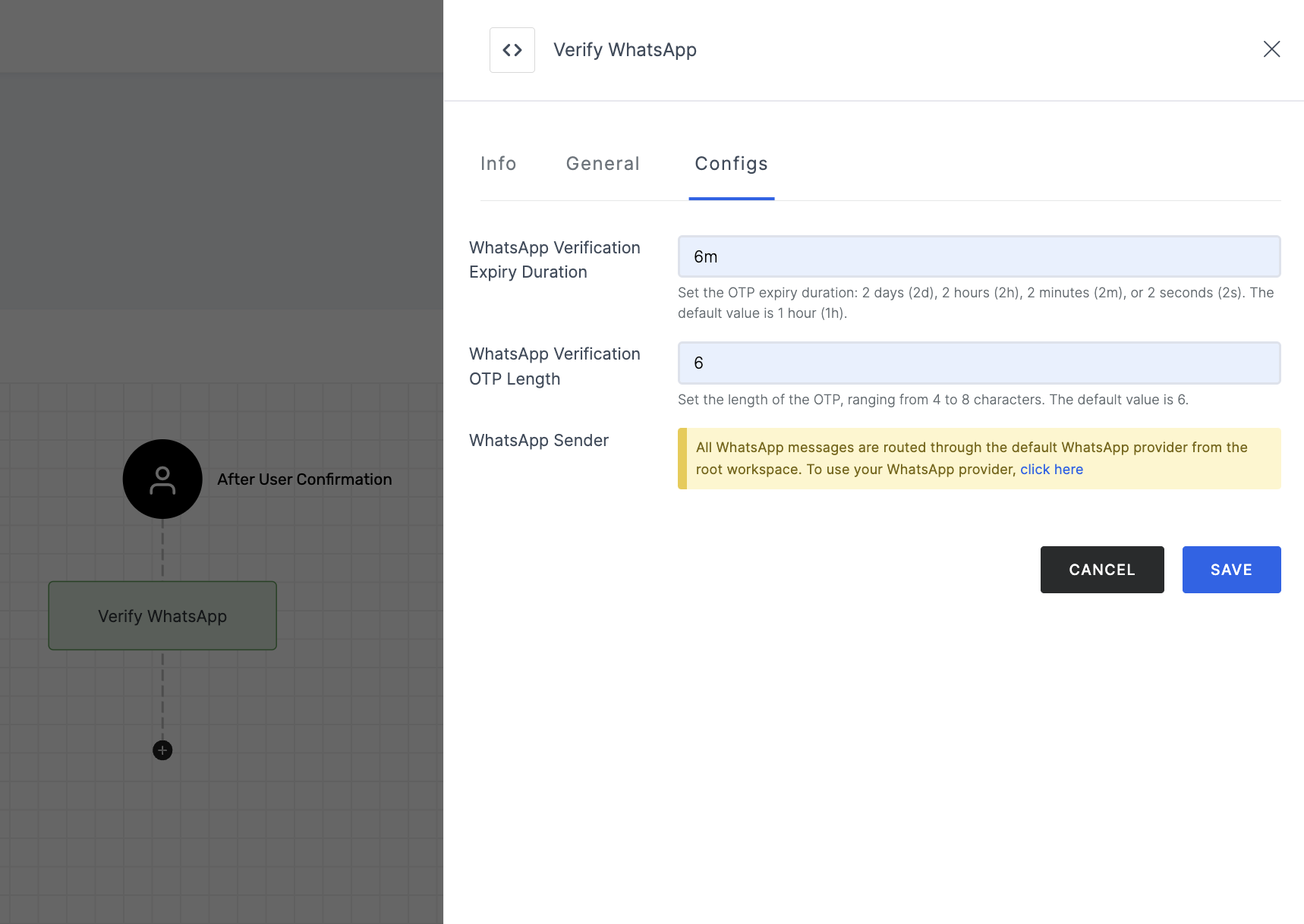Click the WhatsApp Verification OTP Length label
Image resolution: width=1304 pixels, height=924 pixels.
pos(555,366)
